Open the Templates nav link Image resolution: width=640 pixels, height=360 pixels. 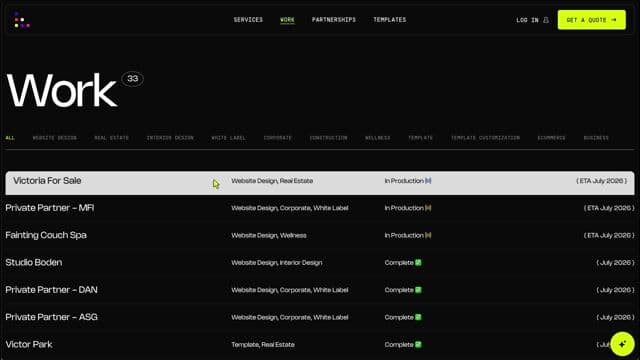(x=390, y=20)
